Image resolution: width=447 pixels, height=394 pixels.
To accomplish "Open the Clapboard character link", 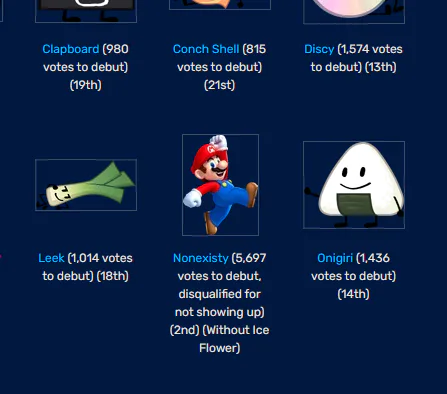I will pyautogui.click(x=71, y=49).
